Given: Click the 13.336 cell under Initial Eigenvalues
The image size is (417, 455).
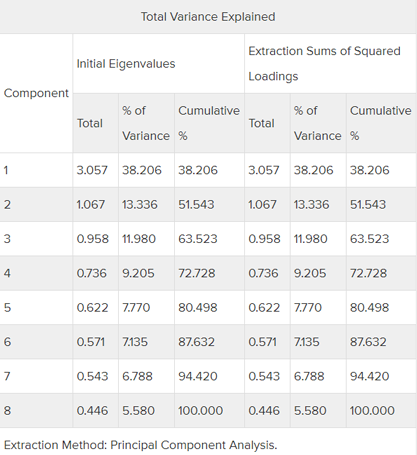Looking at the screenshot, I should pos(140,205).
